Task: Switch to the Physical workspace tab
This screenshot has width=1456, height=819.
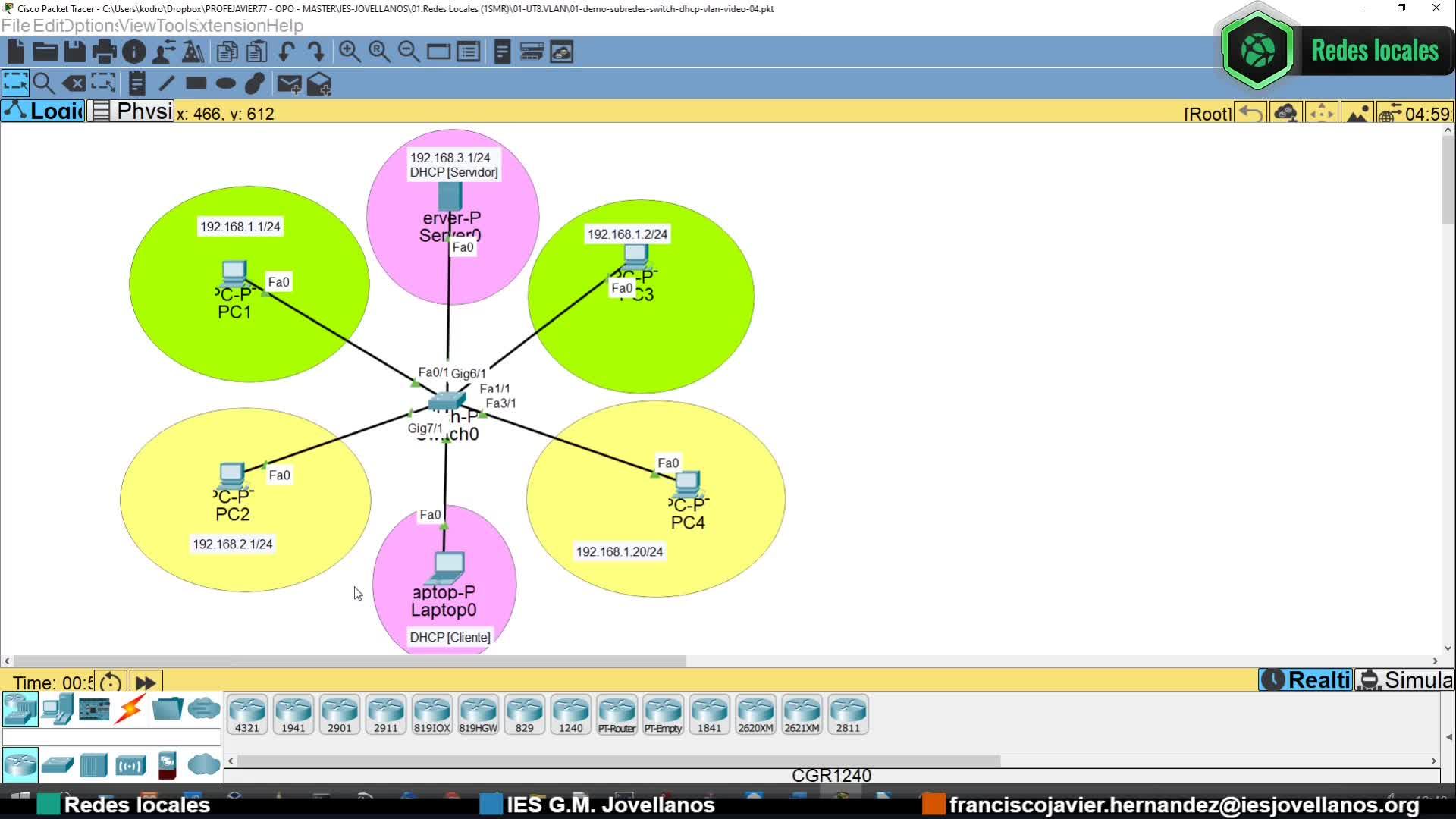Action: [132, 111]
